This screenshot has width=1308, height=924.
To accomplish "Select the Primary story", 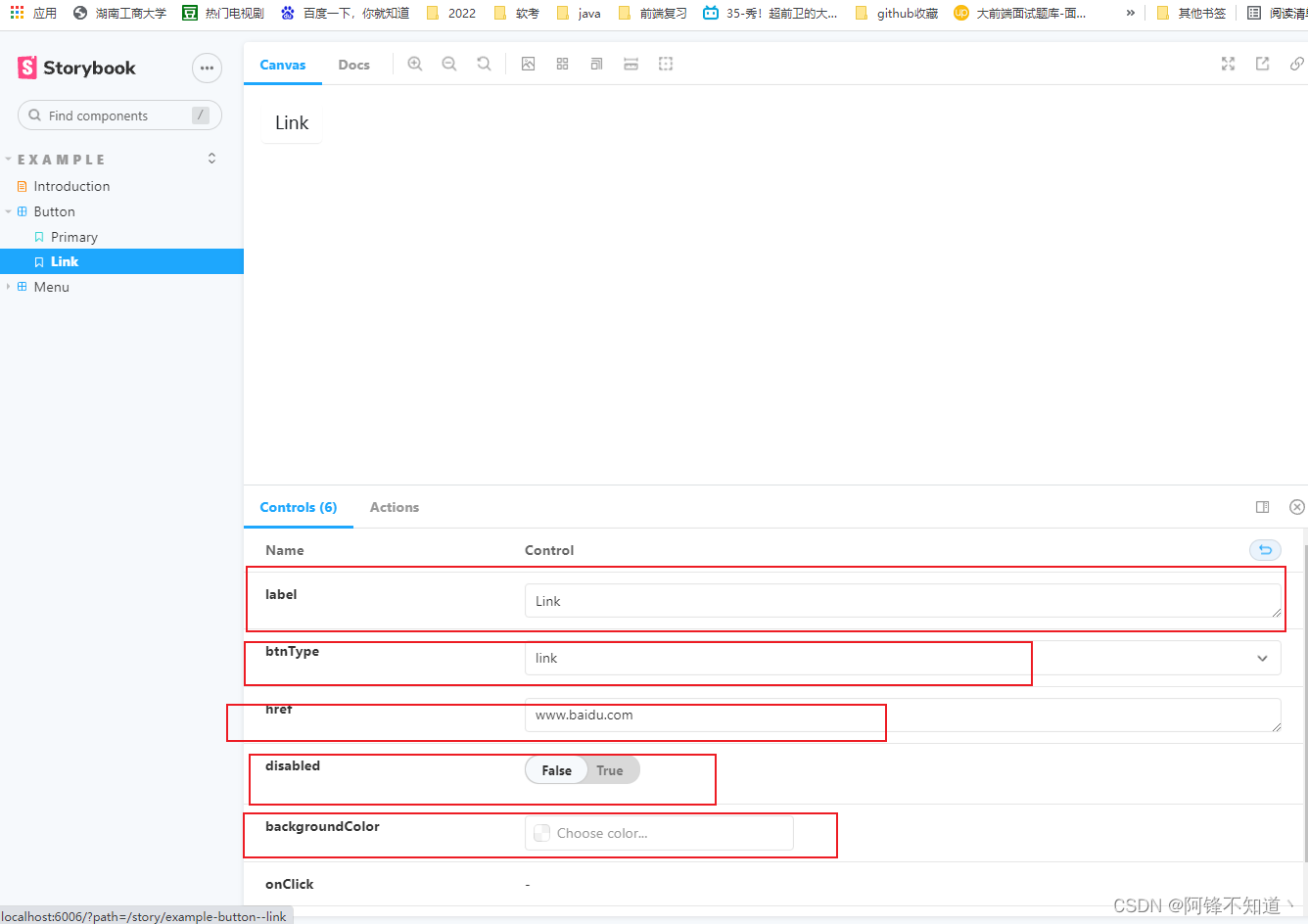I will (x=74, y=237).
